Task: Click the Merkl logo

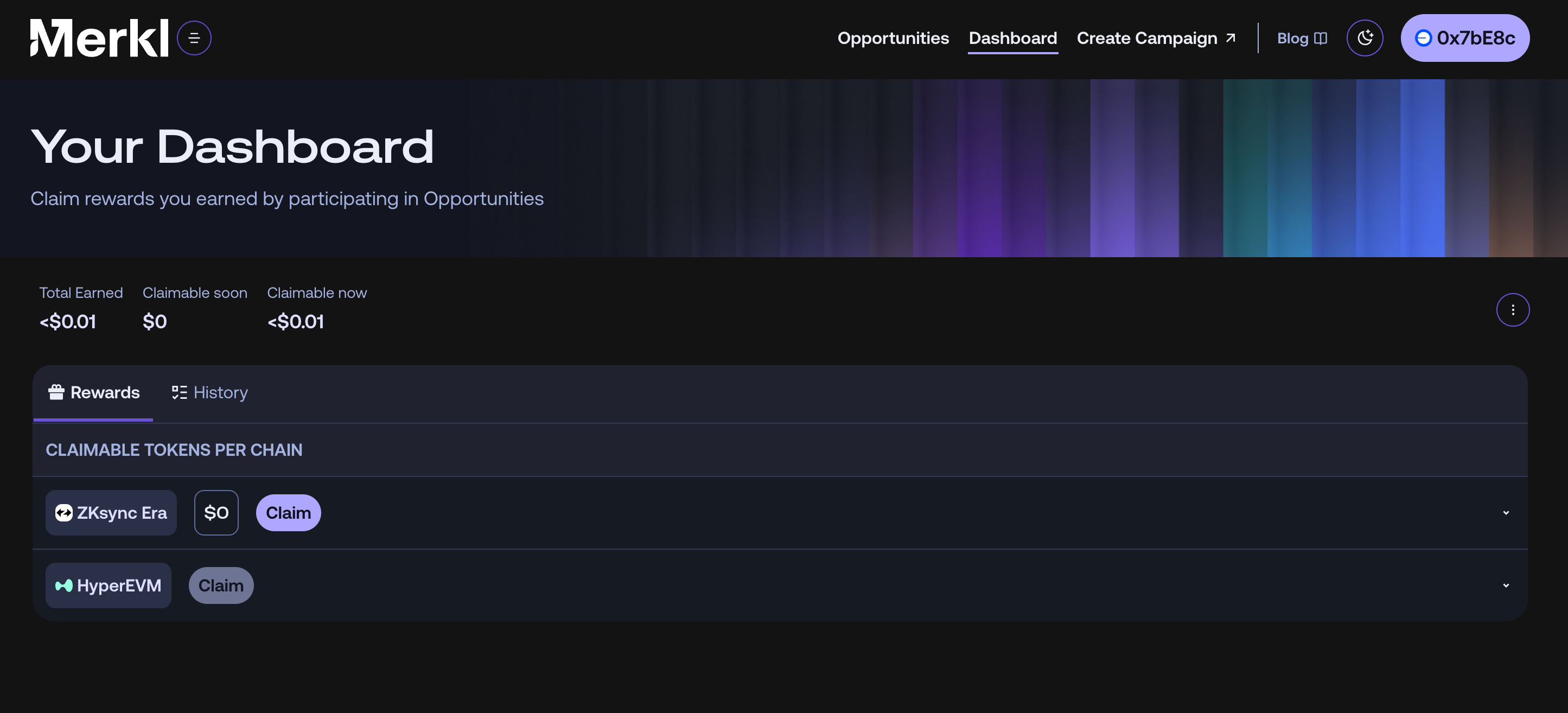Action: point(99,38)
